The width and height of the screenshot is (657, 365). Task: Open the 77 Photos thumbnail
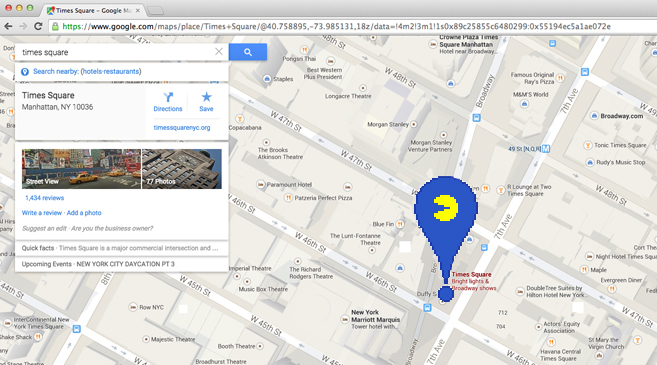pos(182,169)
